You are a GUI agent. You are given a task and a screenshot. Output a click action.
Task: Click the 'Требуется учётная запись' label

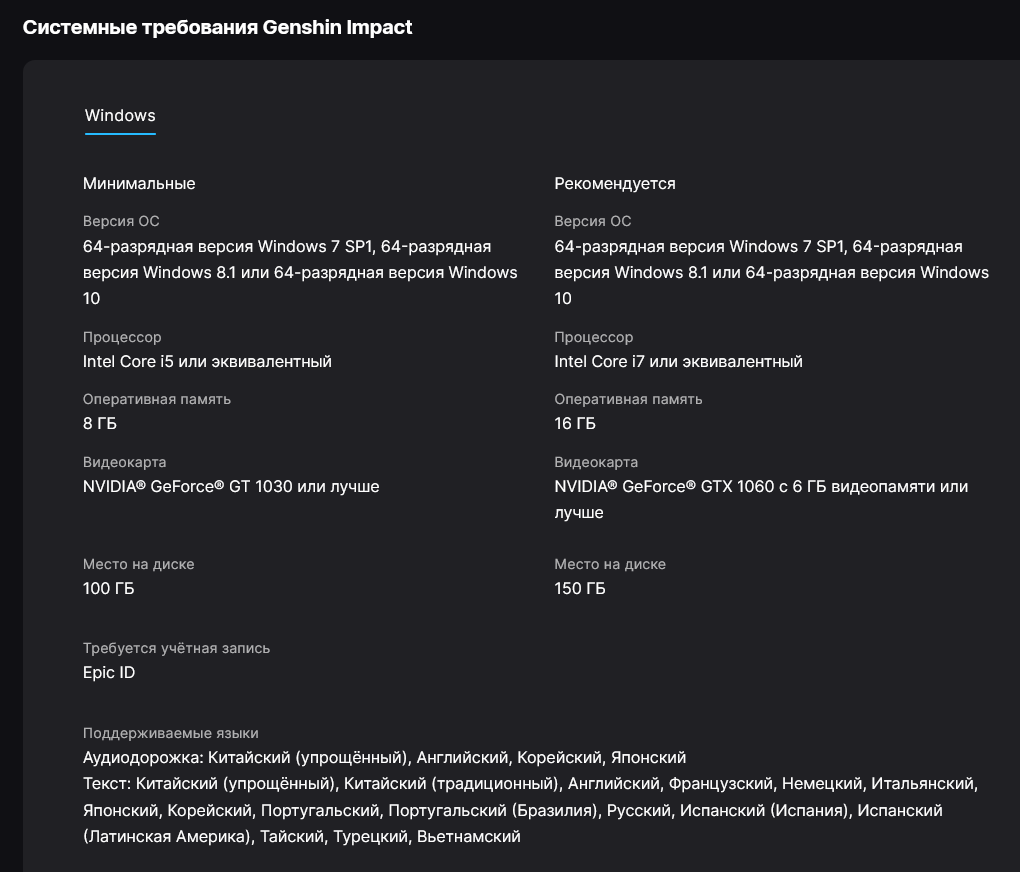pyautogui.click(x=176, y=648)
